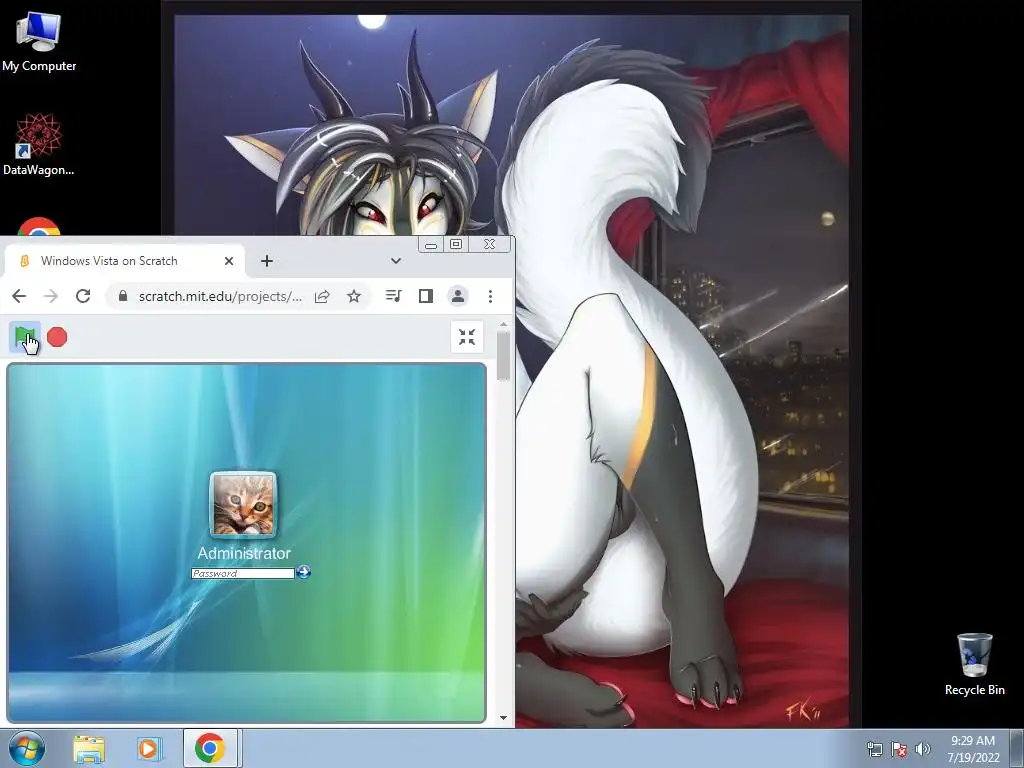Minimize the Chrome window
The image size is (1024, 768).
[x=431, y=245]
